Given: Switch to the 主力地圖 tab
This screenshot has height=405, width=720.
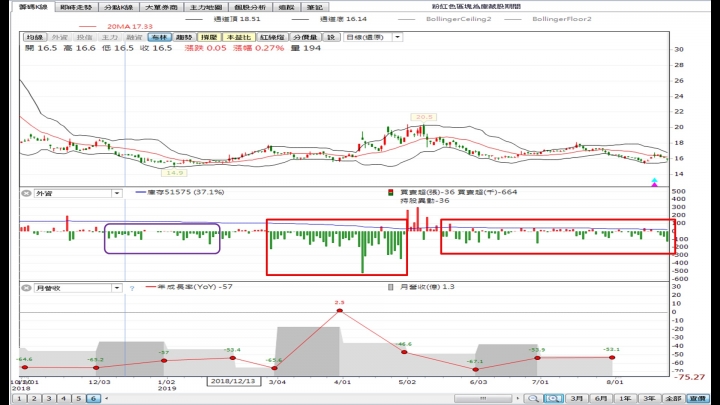Looking at the screenshot, I should (206, 7).
